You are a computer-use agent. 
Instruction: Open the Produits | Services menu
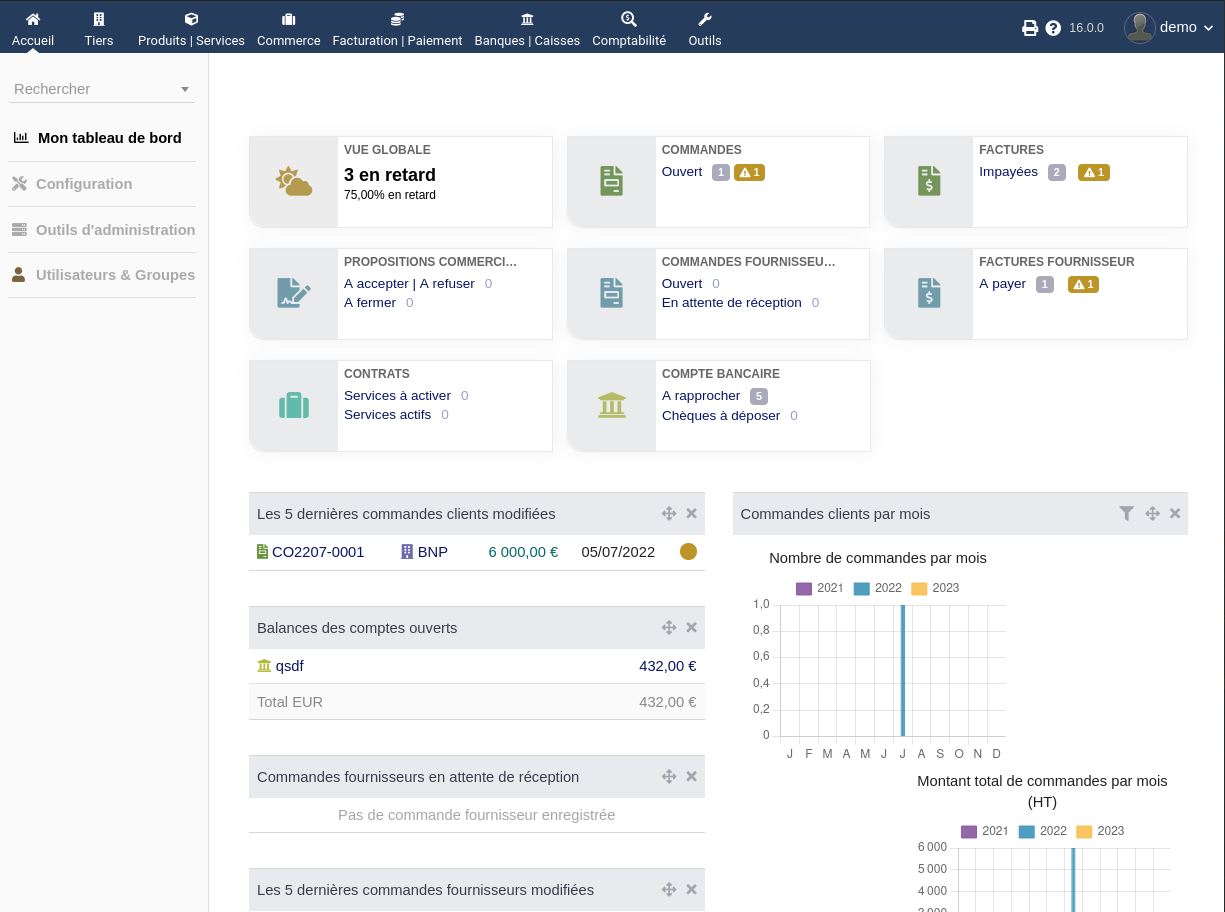(x=191, y=29)
